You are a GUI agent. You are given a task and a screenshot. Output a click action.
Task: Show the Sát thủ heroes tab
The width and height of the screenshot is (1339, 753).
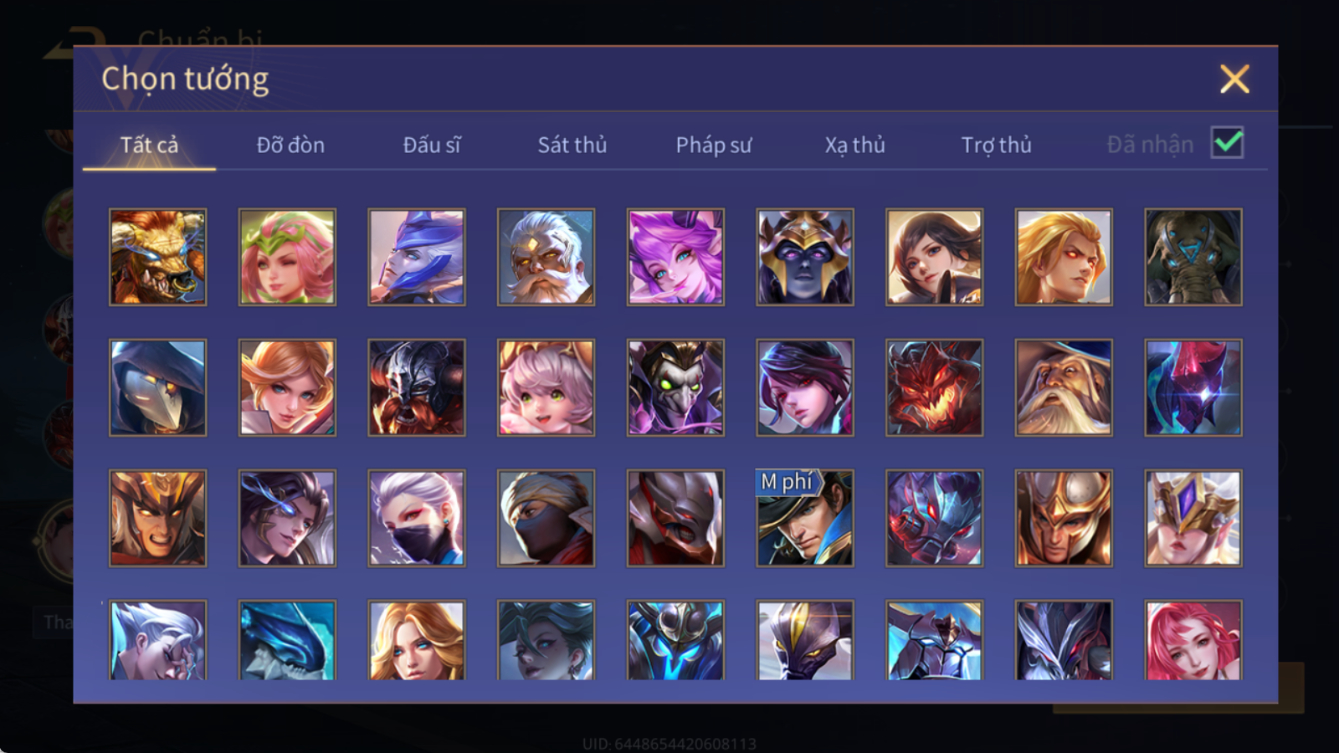[x=572, y=145]
